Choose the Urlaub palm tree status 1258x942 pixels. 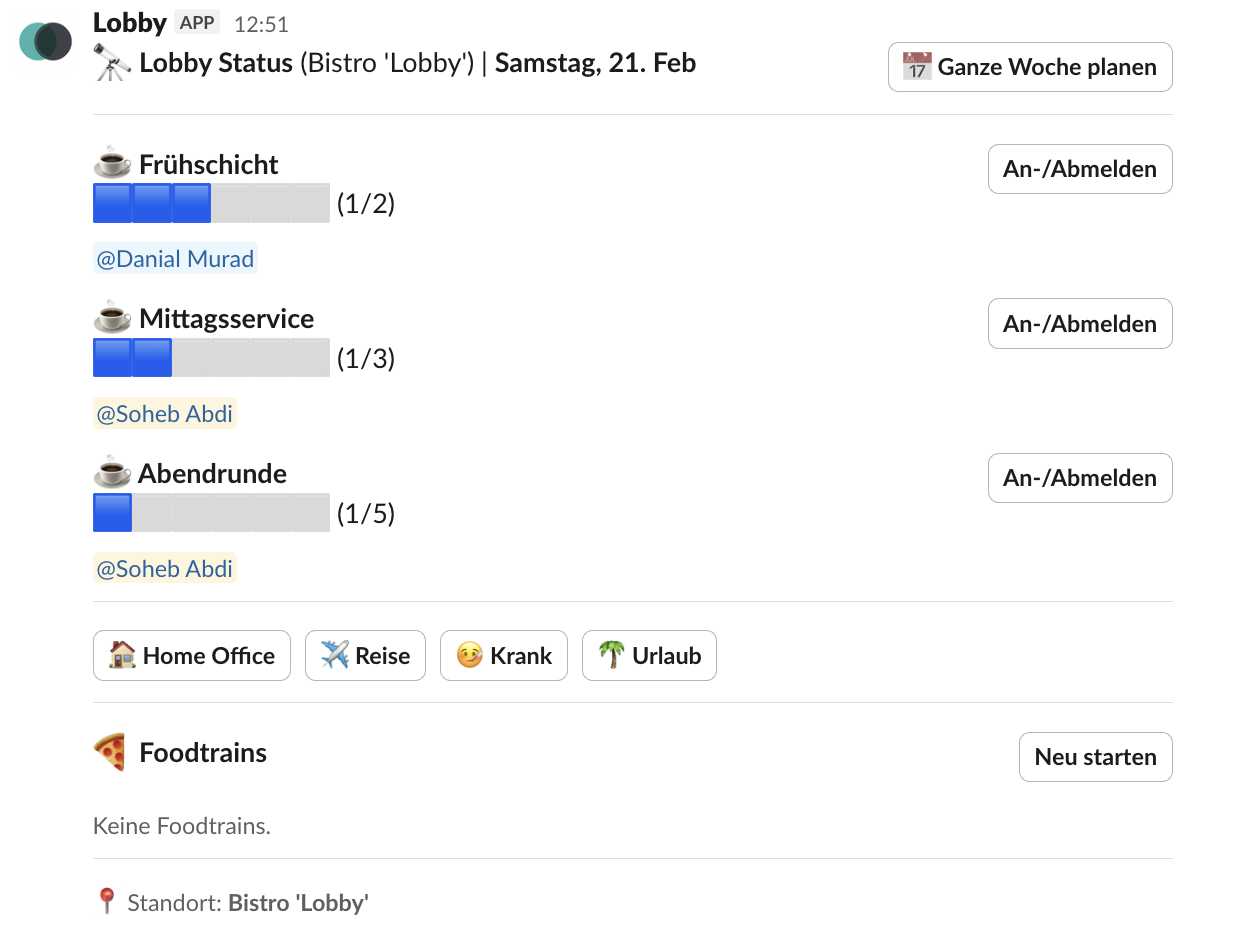pyautogui.click(x=649, y=656)
